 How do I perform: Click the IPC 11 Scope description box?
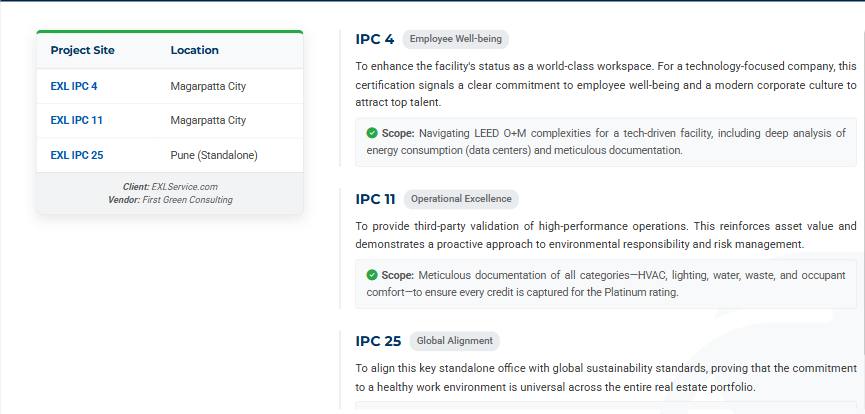coord(606,284)
